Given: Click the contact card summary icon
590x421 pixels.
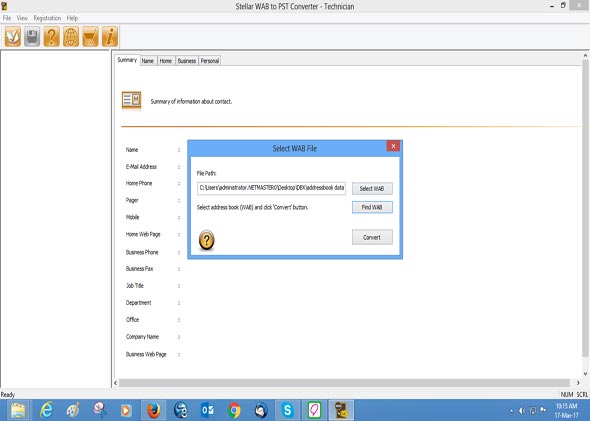Looking at the screenshot, I should pos(131,100).
